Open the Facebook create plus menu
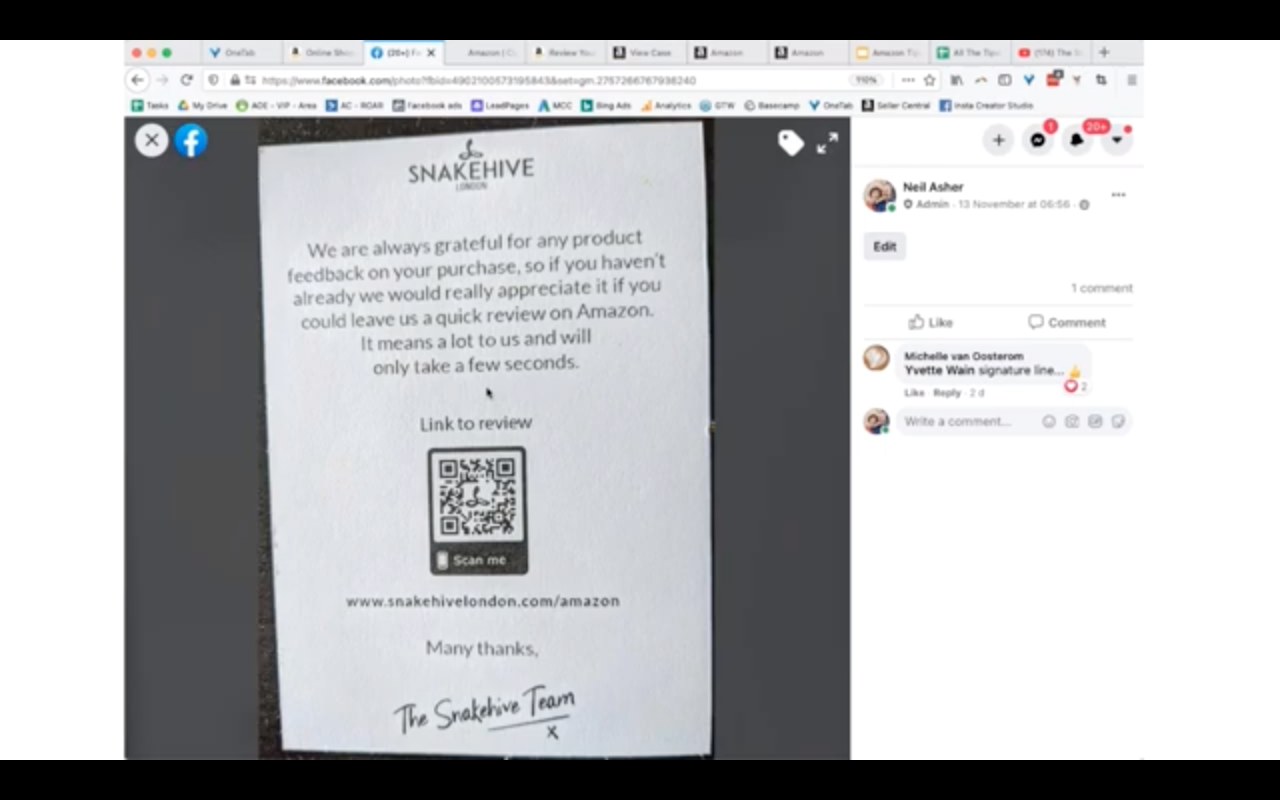The height and width of the screenshot is (800, 1280). (998, 141)
